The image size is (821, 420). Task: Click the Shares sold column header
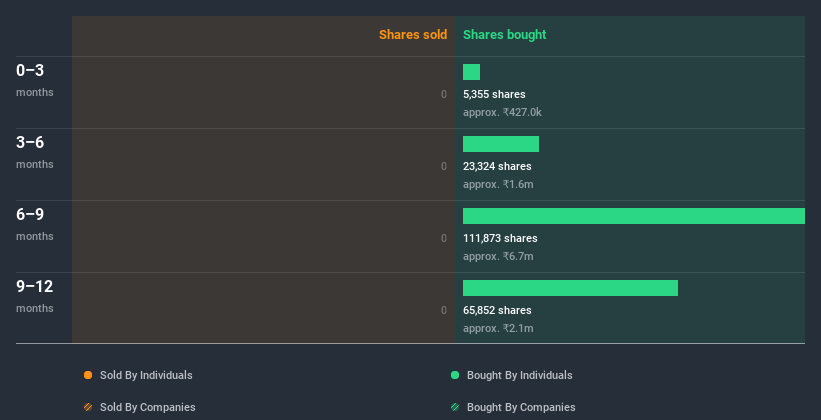(x=413, y=35)
